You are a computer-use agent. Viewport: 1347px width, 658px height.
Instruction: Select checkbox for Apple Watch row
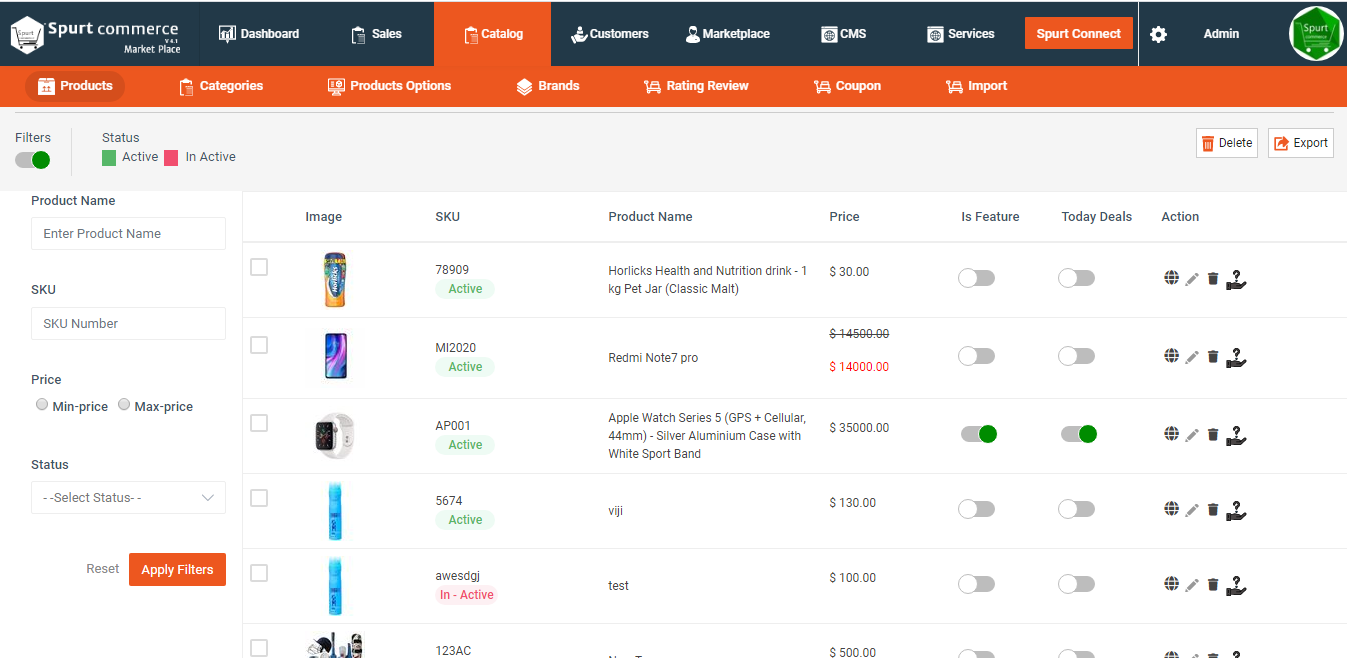[x=259, y=423]
